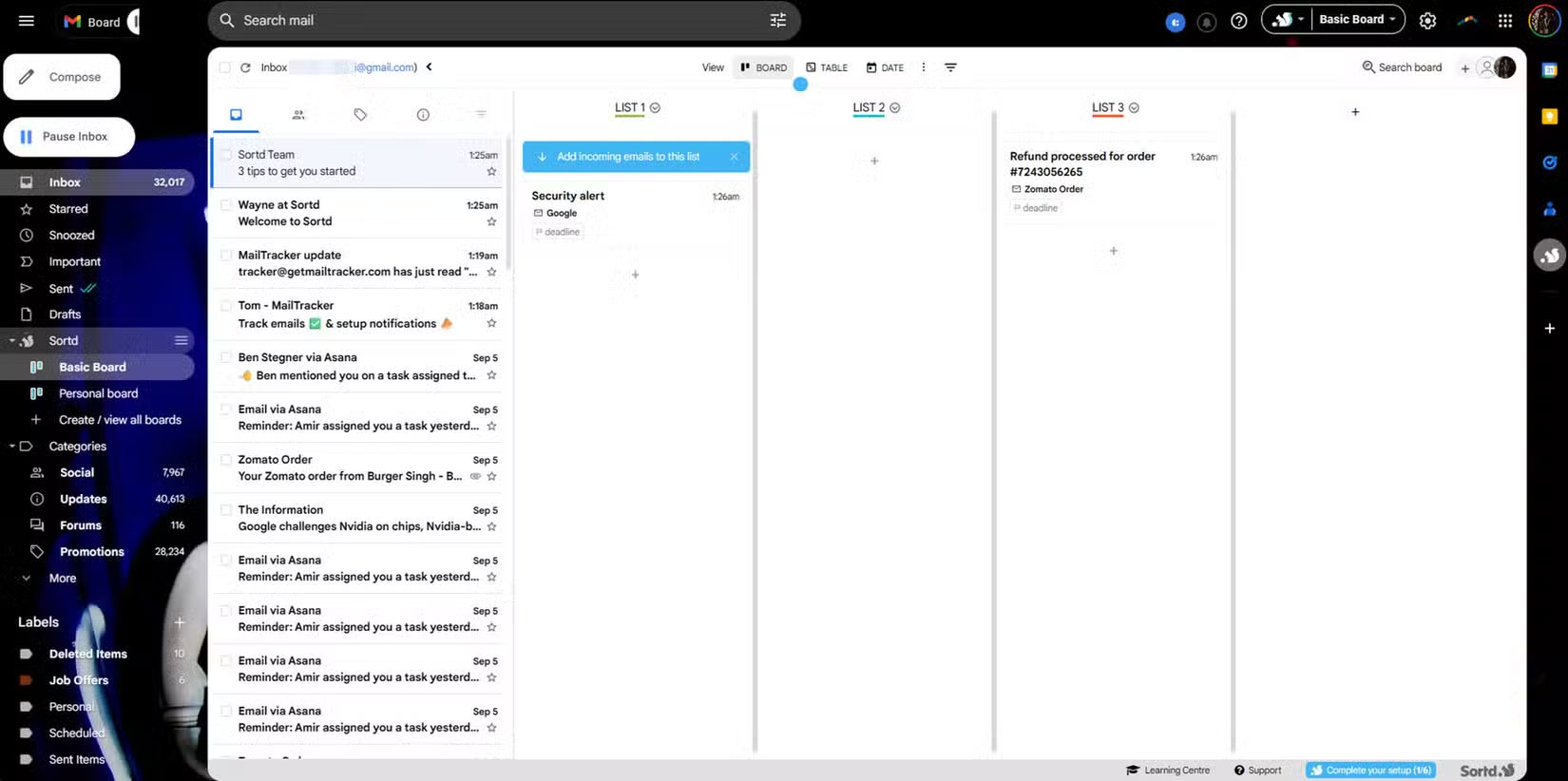Viewport: 1568px width, 781px height.
Task: Add a new list to the board
Action: (1355, 112)
